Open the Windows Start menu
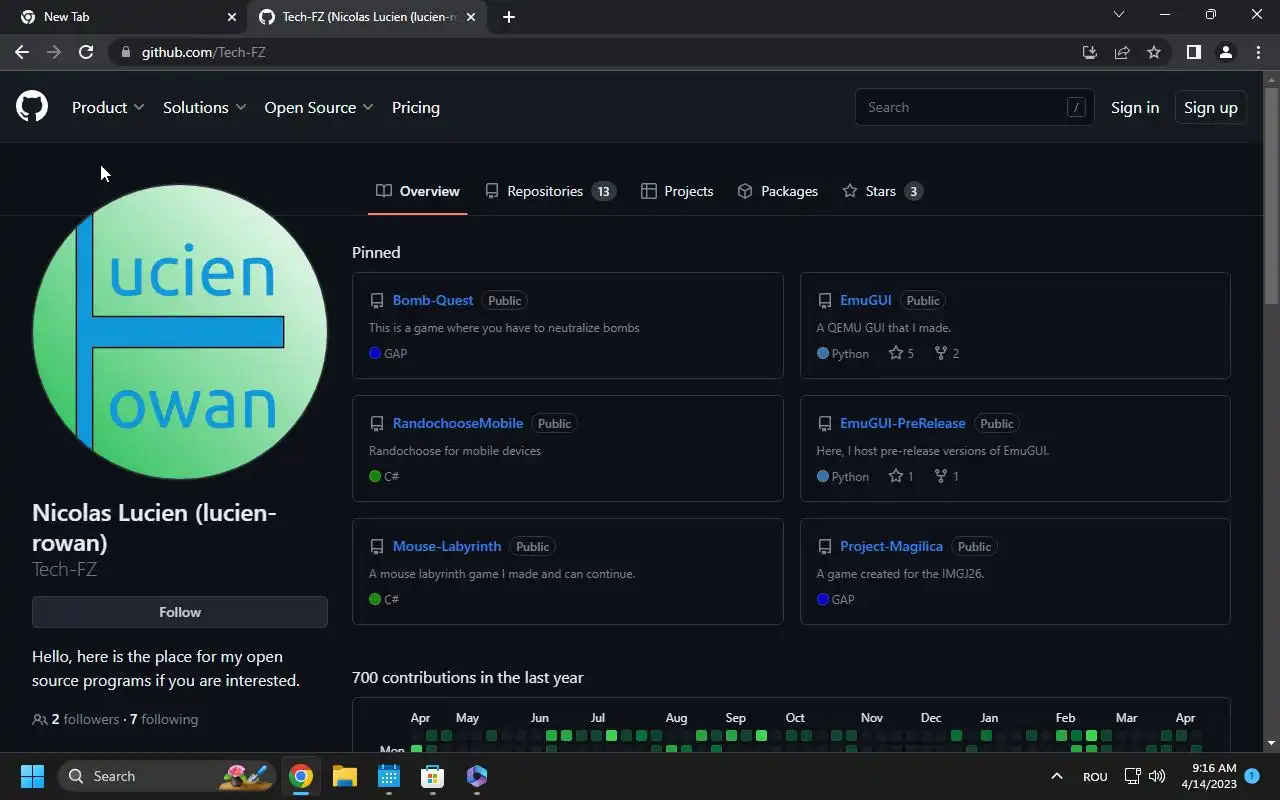 [x=32, y=776]
